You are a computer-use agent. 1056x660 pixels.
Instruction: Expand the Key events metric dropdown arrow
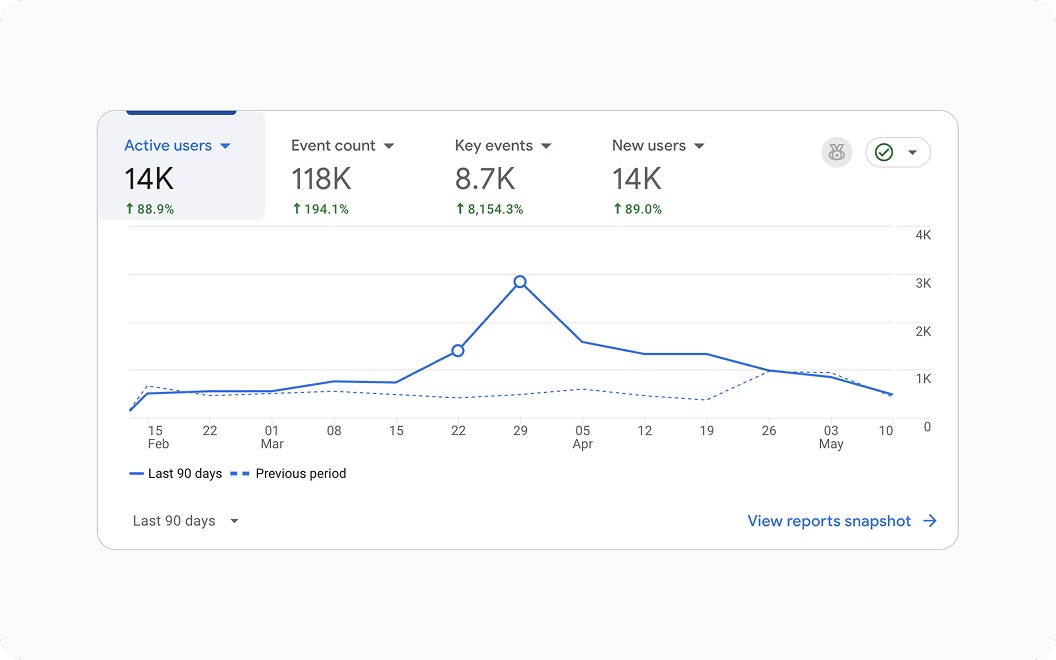coord(546,146)
